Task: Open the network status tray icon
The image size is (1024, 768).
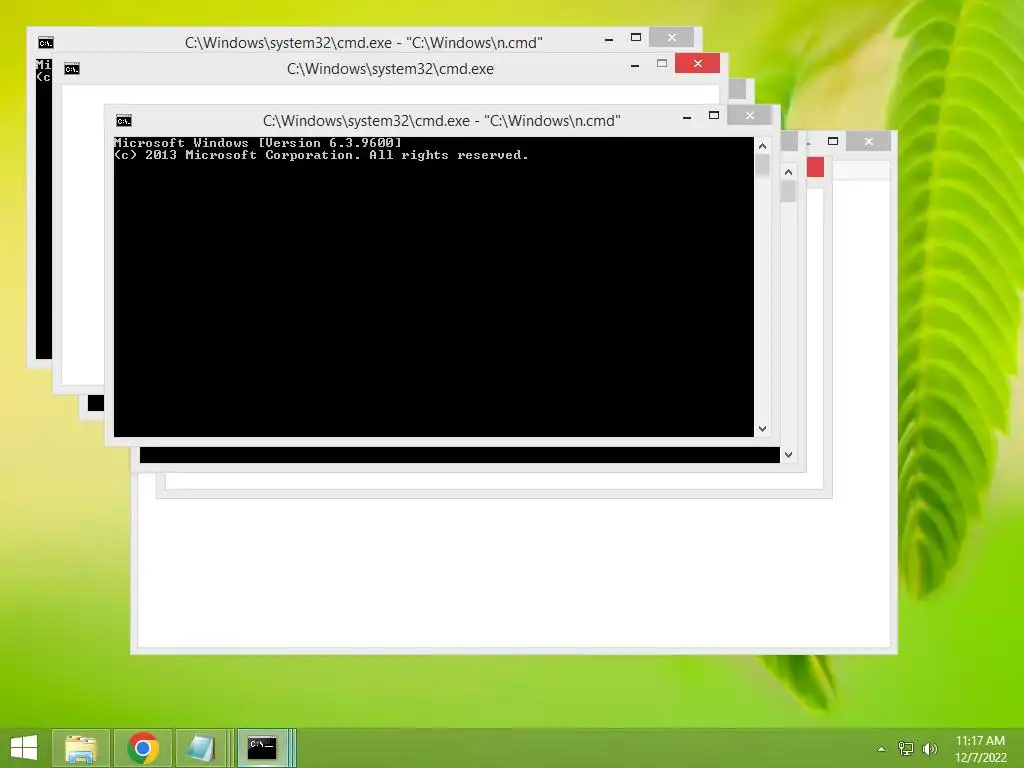Action: pyautogui.click(x=906, y=749)
